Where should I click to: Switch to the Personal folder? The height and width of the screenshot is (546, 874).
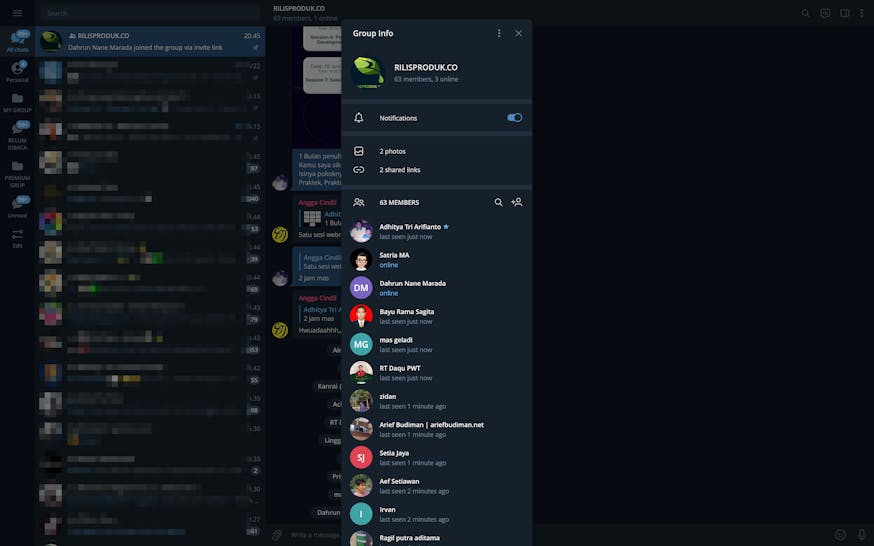pos(17,72)
